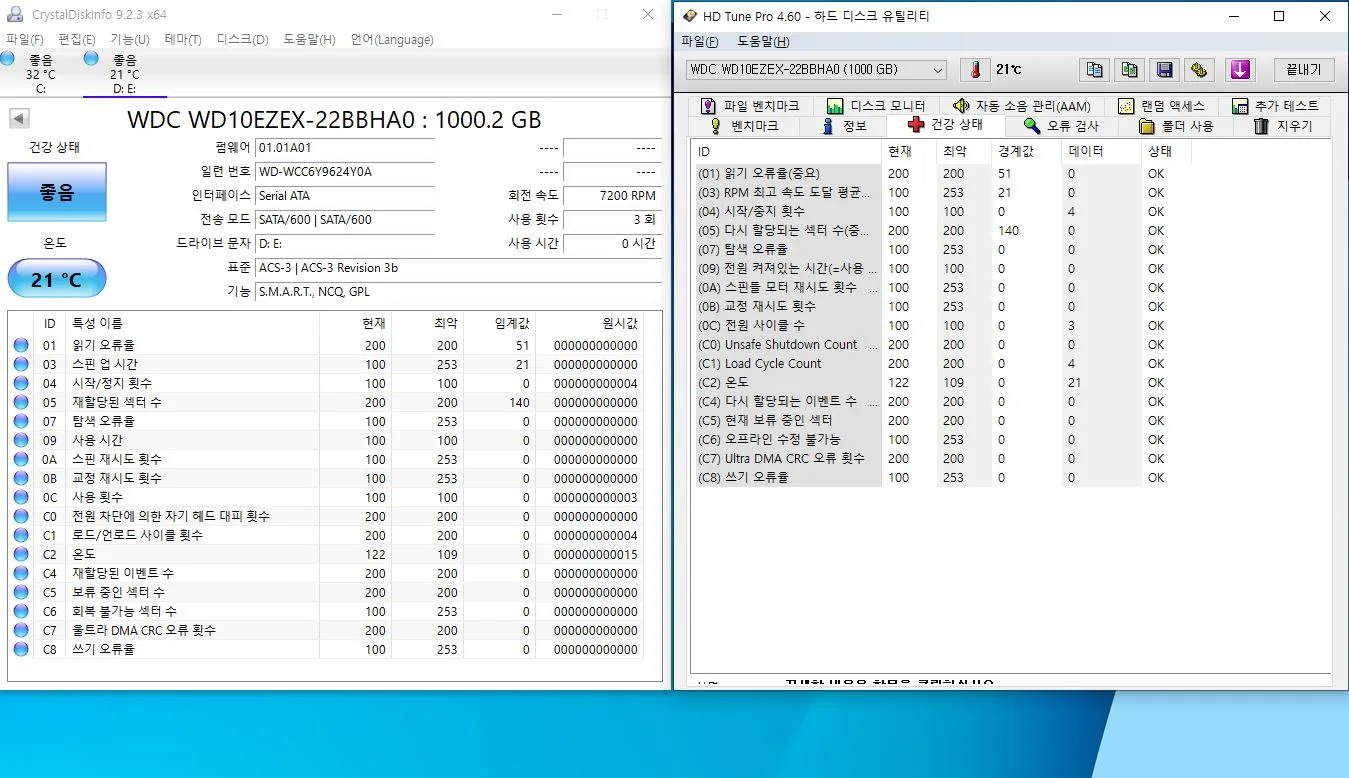
Task: Switch to 정보 tab in HD Tune
Action: tap(845, 126)
